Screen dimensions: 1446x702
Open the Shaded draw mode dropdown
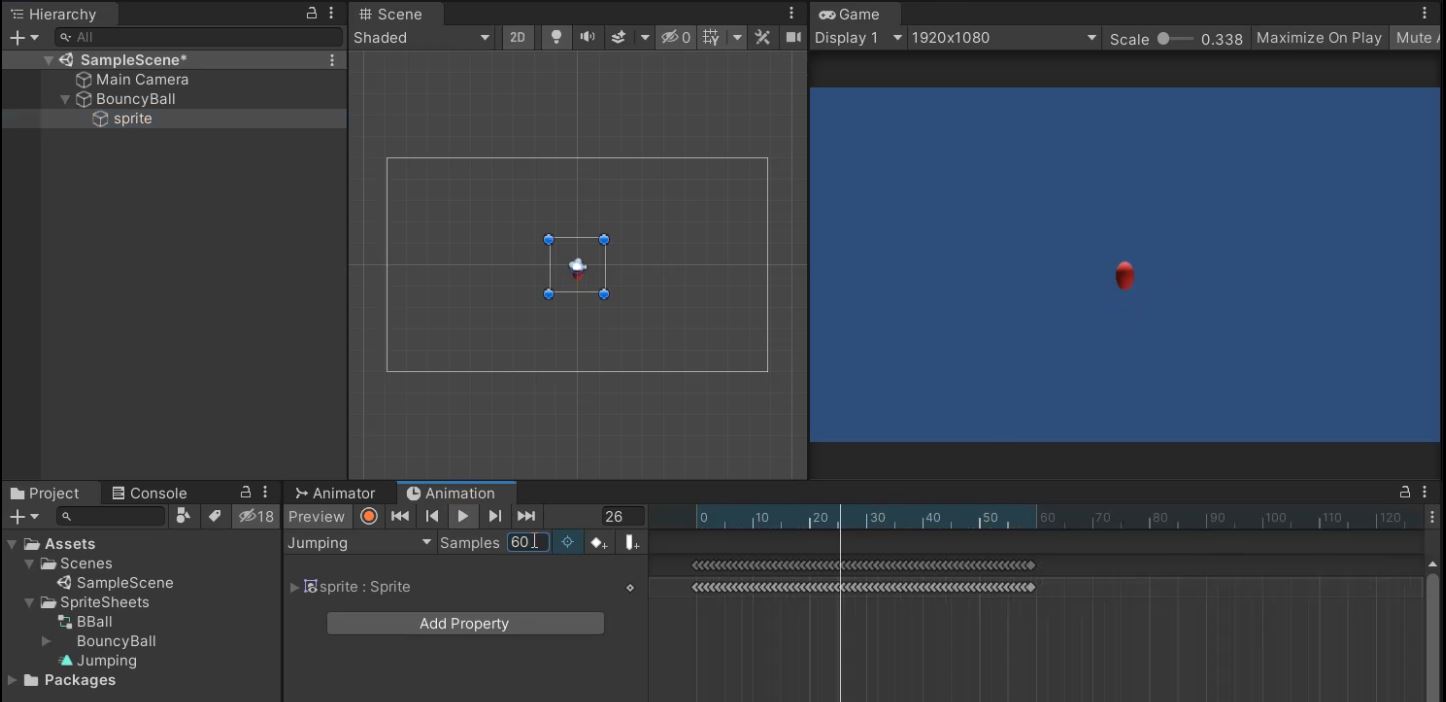(x=421, y=37)
